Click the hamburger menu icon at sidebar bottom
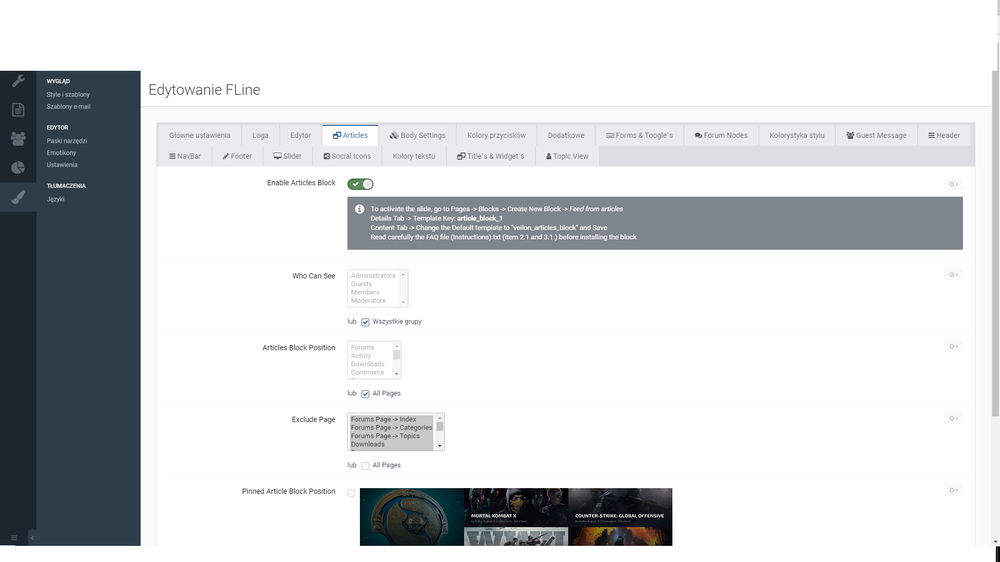Screen dimensions: 1000x562 coord(14,538)
